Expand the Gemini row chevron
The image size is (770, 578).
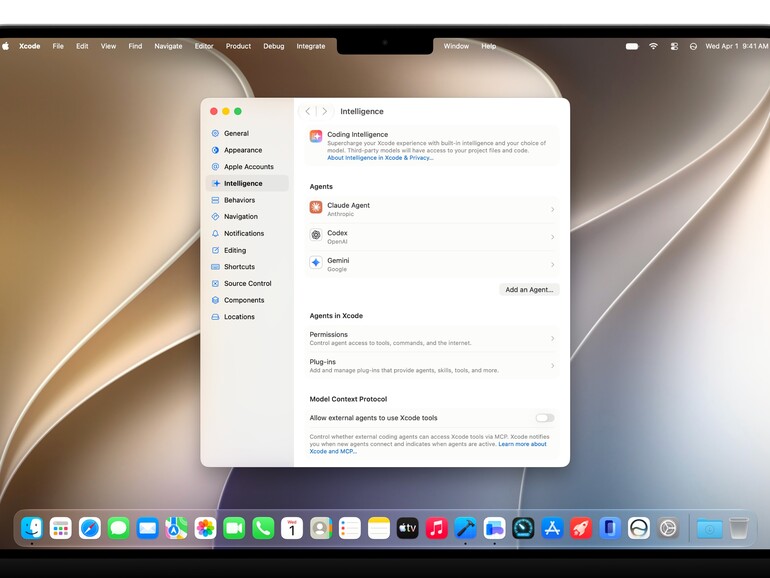(552, 265)
